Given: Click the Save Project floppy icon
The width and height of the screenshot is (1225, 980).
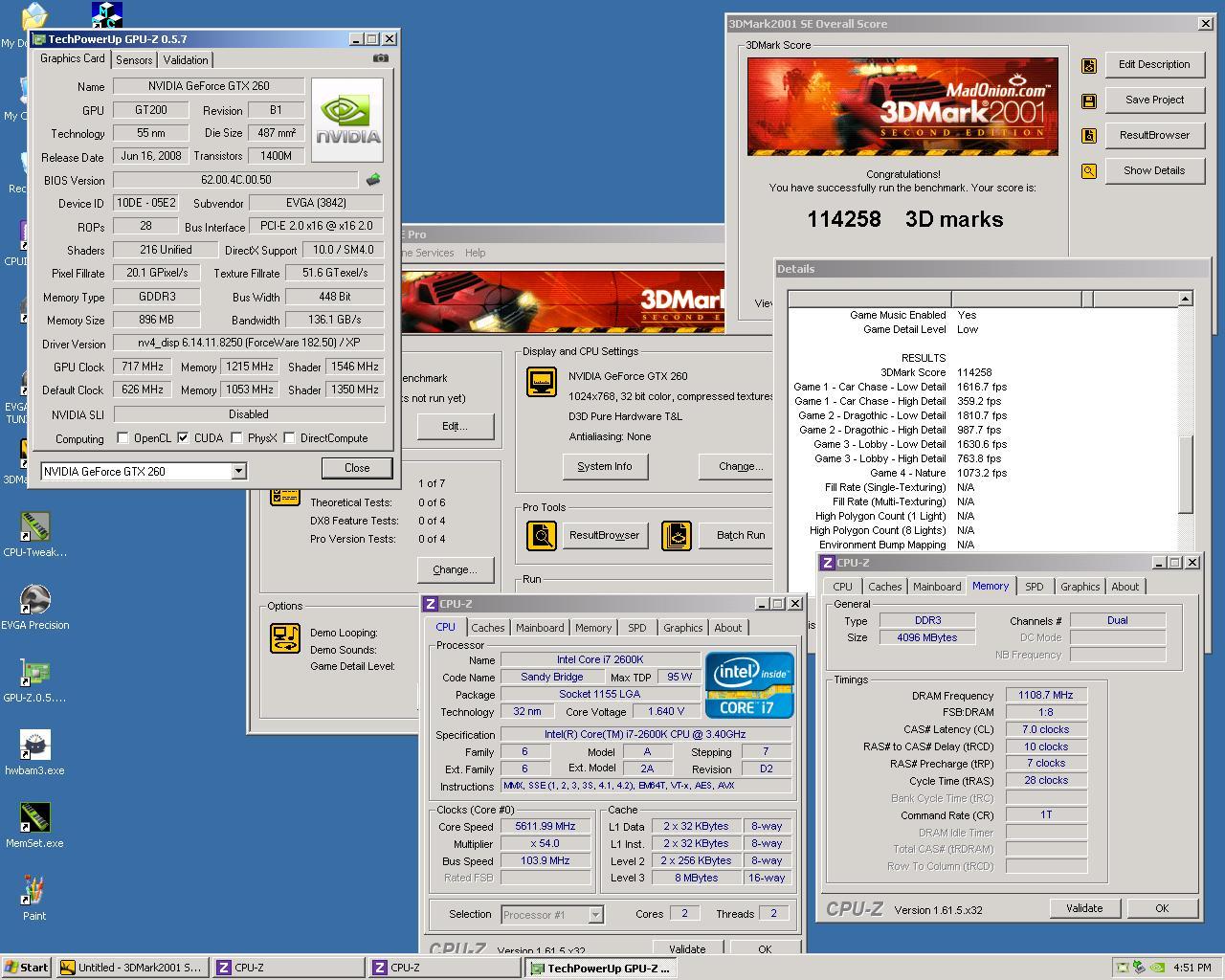Looking at the screenshot, I should pyautogui.click(x=1089, y=100).
